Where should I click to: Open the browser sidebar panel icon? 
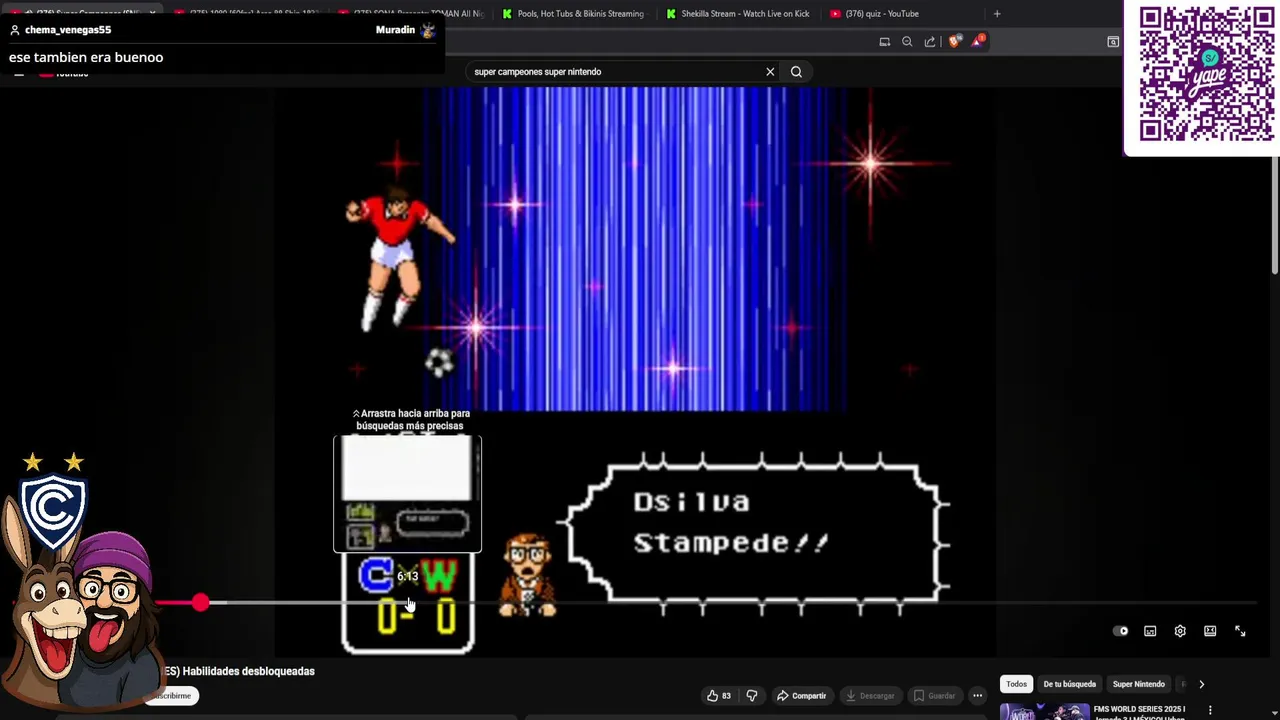click(x=1113, y=42)
